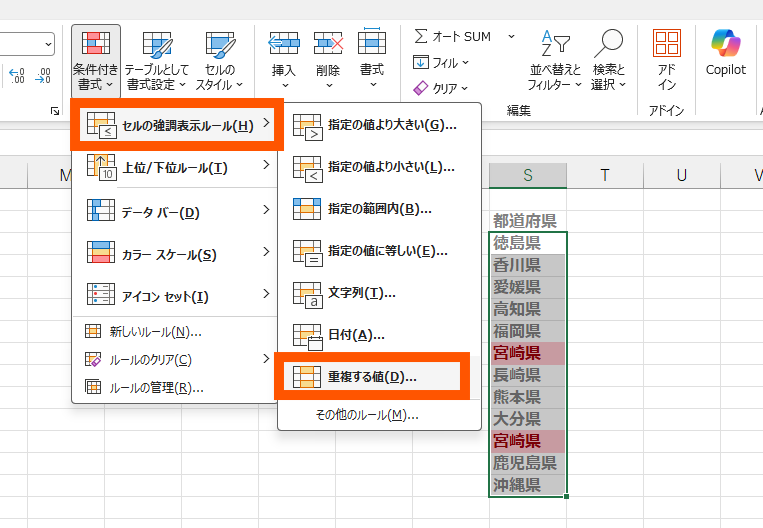Open アイコン セット submenu
763x528 pixels.
[177, 294]
